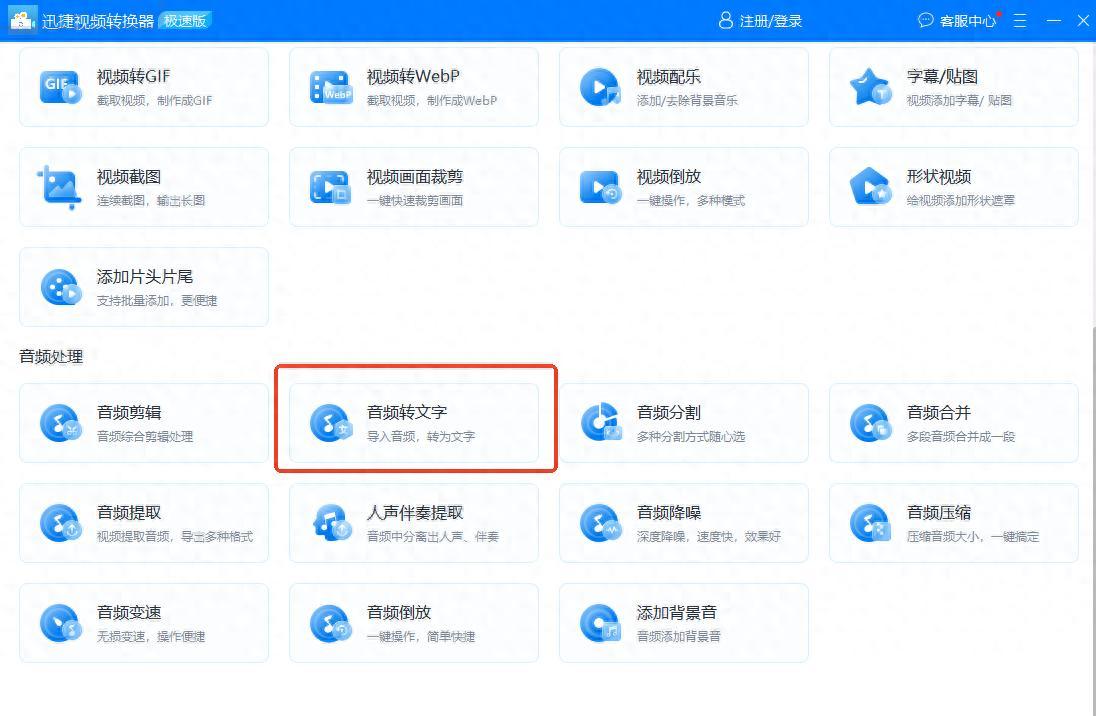
Task: Open the 添加背景音 card
Action: click(x=683, y=623)
